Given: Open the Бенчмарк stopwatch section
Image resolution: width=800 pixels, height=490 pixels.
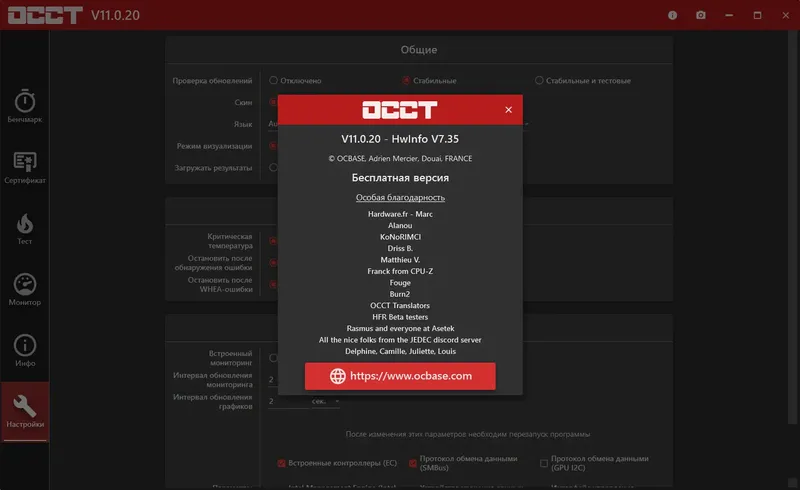Looking at the screenshot, I should click(24, 106).
